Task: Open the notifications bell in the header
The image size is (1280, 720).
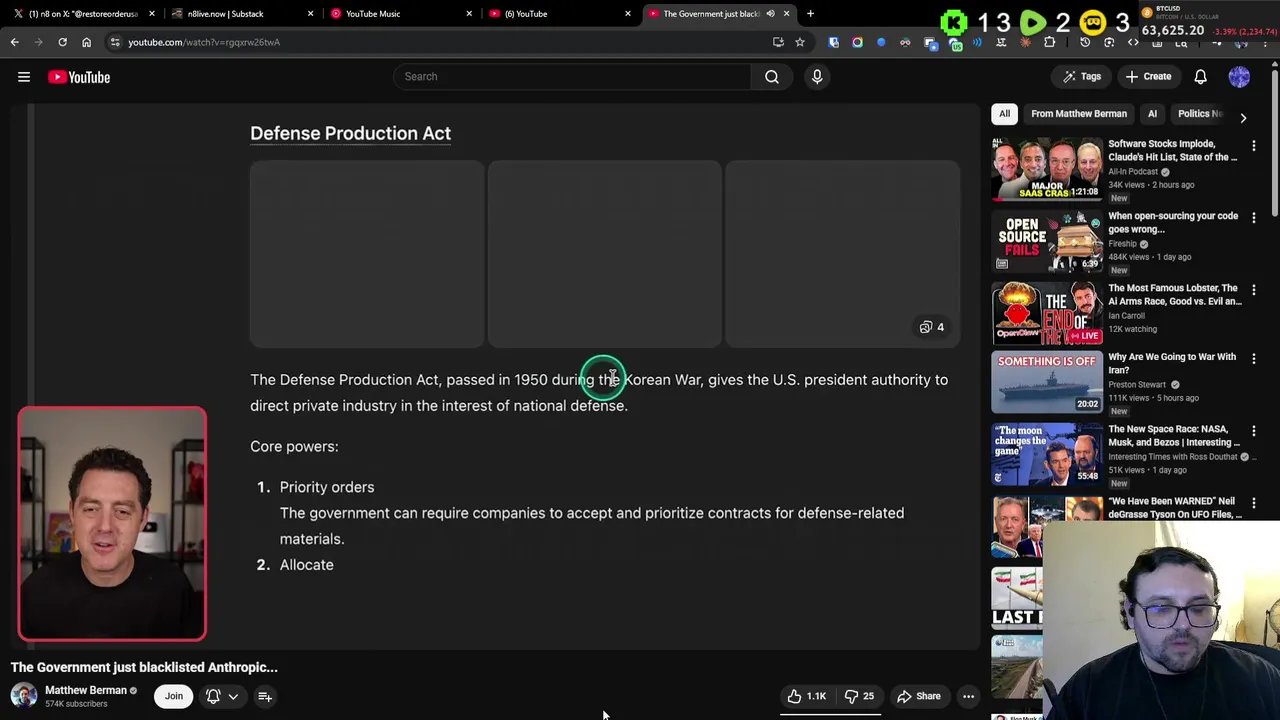Action: coord(1200,77)
